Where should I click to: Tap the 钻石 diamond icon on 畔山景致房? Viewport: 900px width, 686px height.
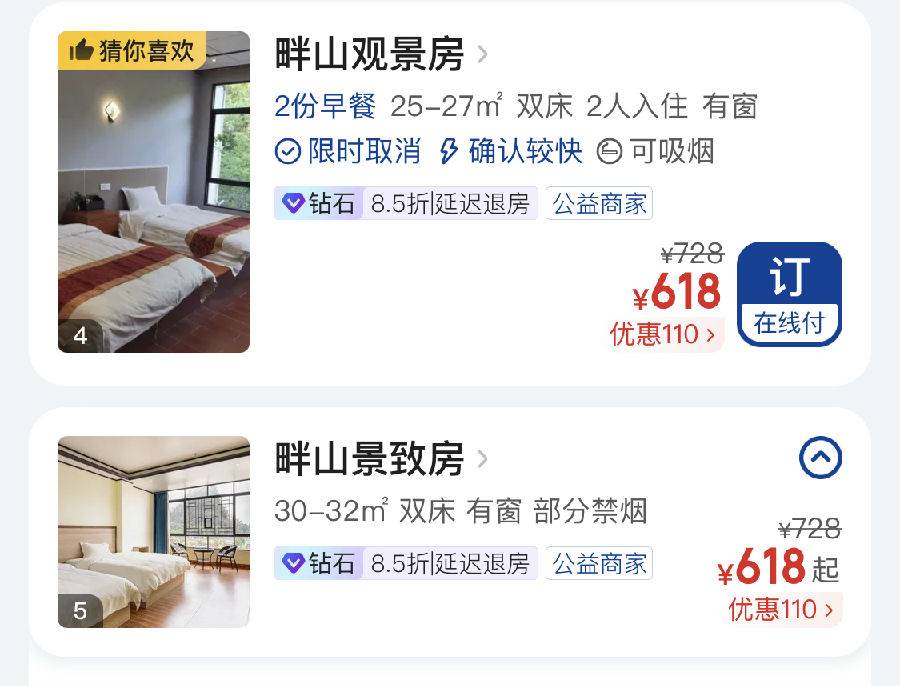(x=293, y=563)
